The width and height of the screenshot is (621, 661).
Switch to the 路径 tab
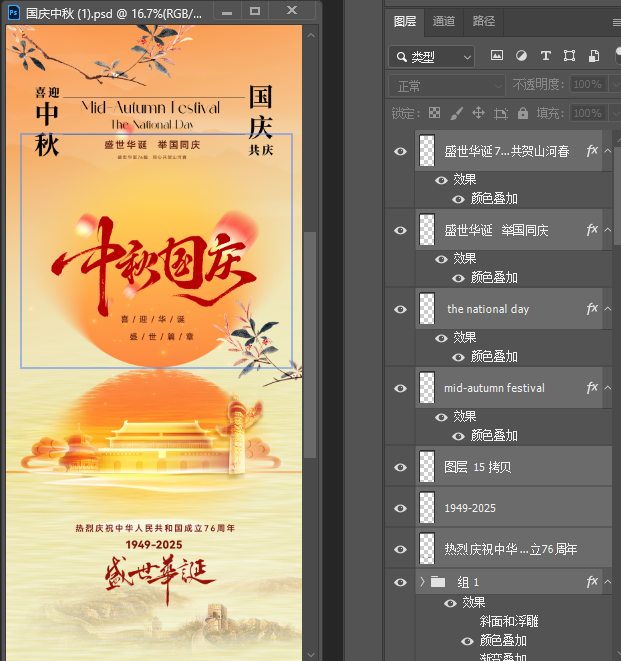click(483, 21)
